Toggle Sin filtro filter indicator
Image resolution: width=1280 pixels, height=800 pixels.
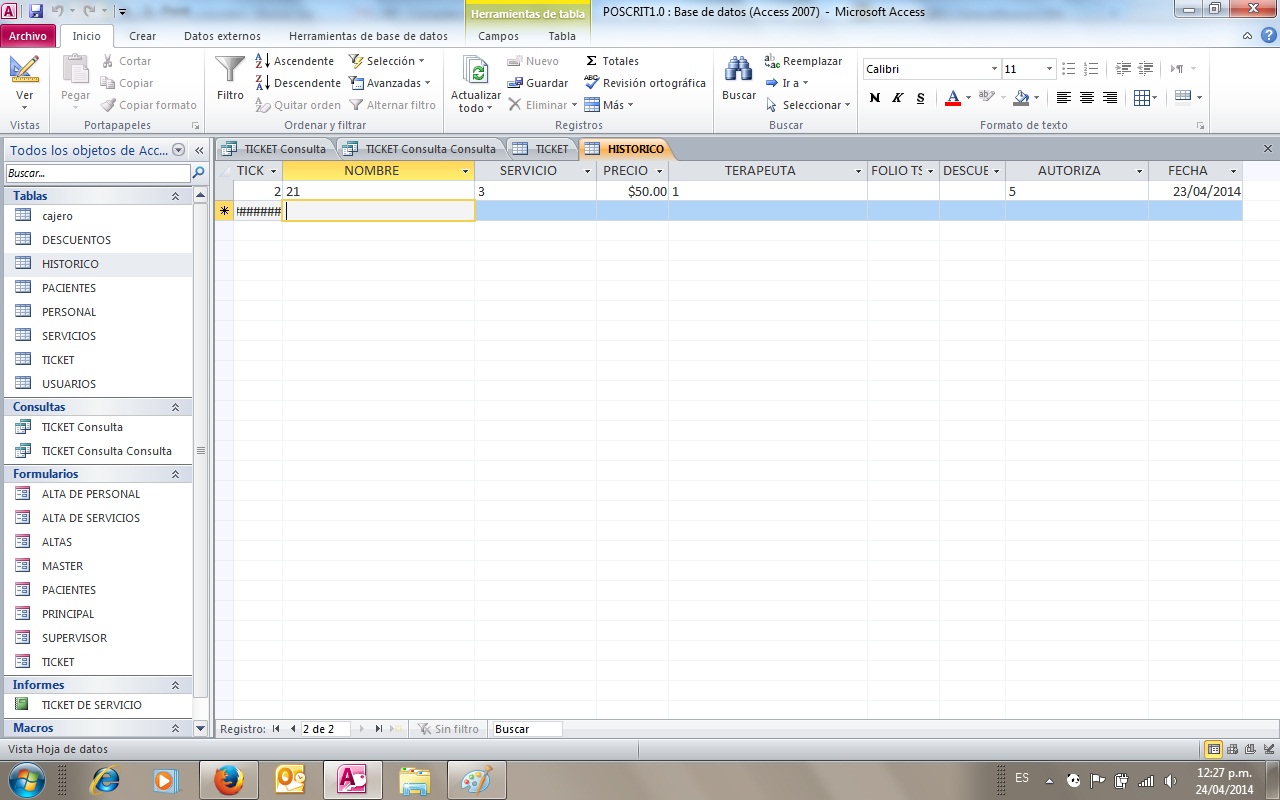point(448,729)
